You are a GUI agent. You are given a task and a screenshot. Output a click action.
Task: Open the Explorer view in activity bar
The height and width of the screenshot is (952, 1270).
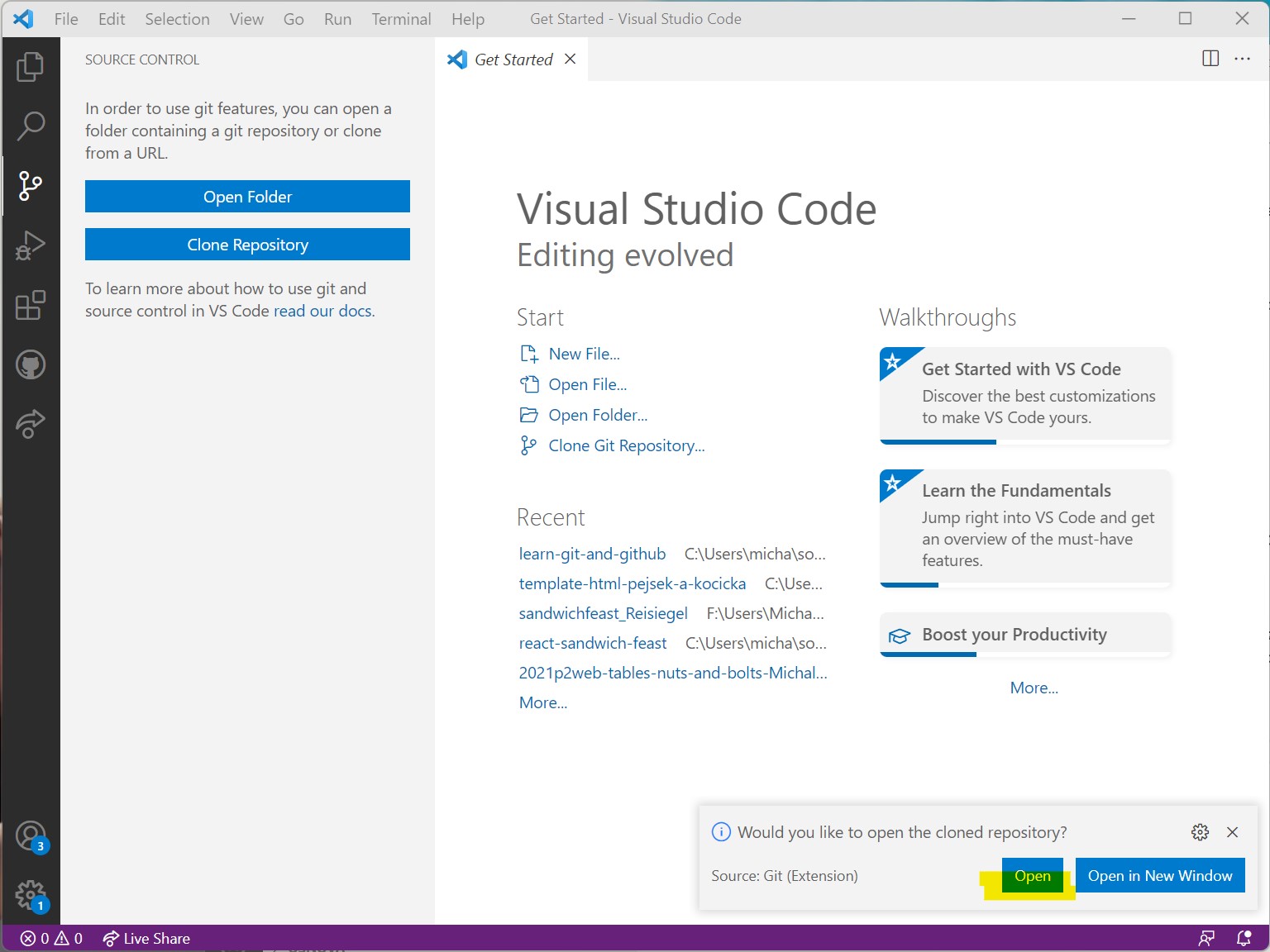(31, 67)
